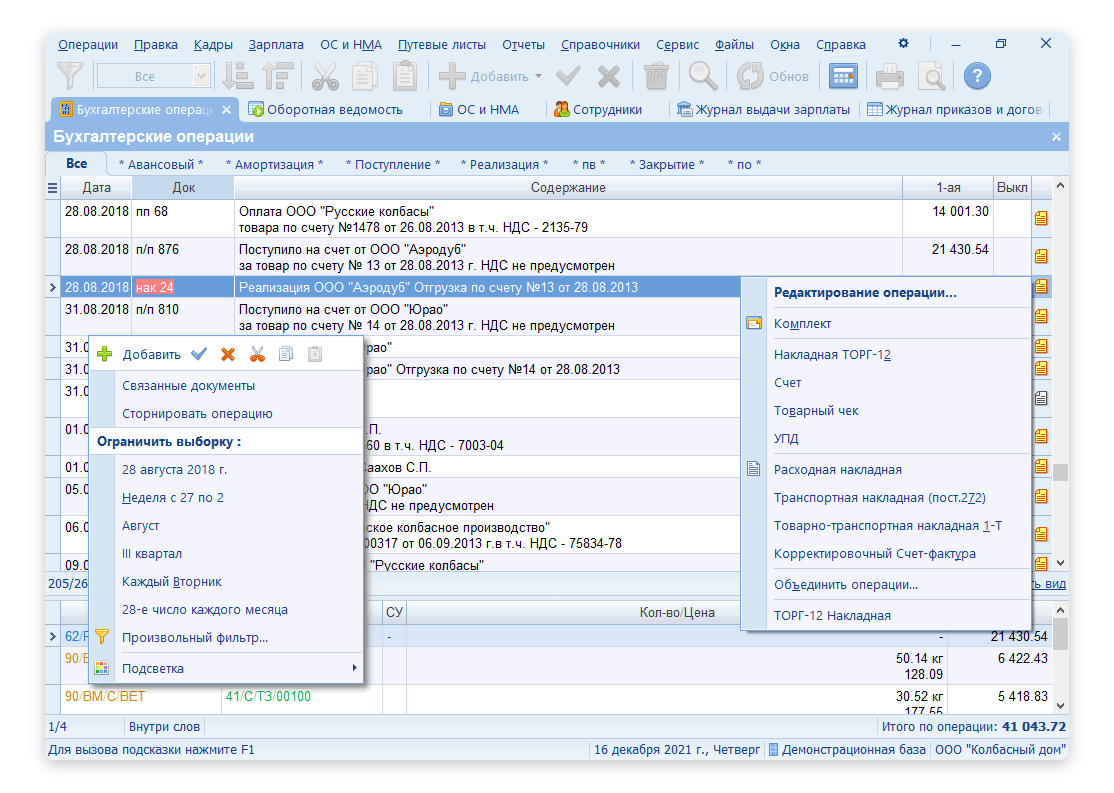Click the magnifier search toolbar icon
1114x793 pixels.
tap(703, 76)
